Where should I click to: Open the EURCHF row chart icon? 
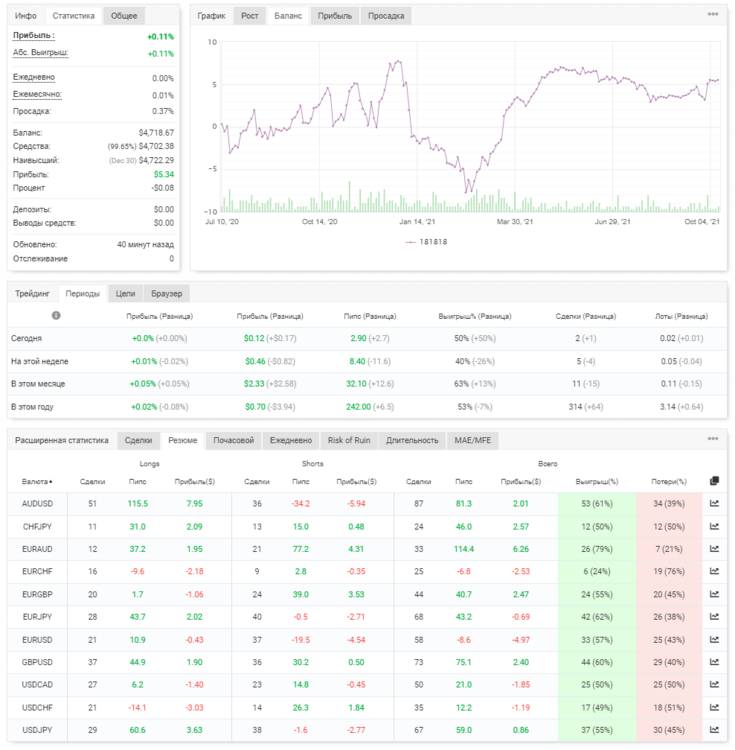[714, 571]
